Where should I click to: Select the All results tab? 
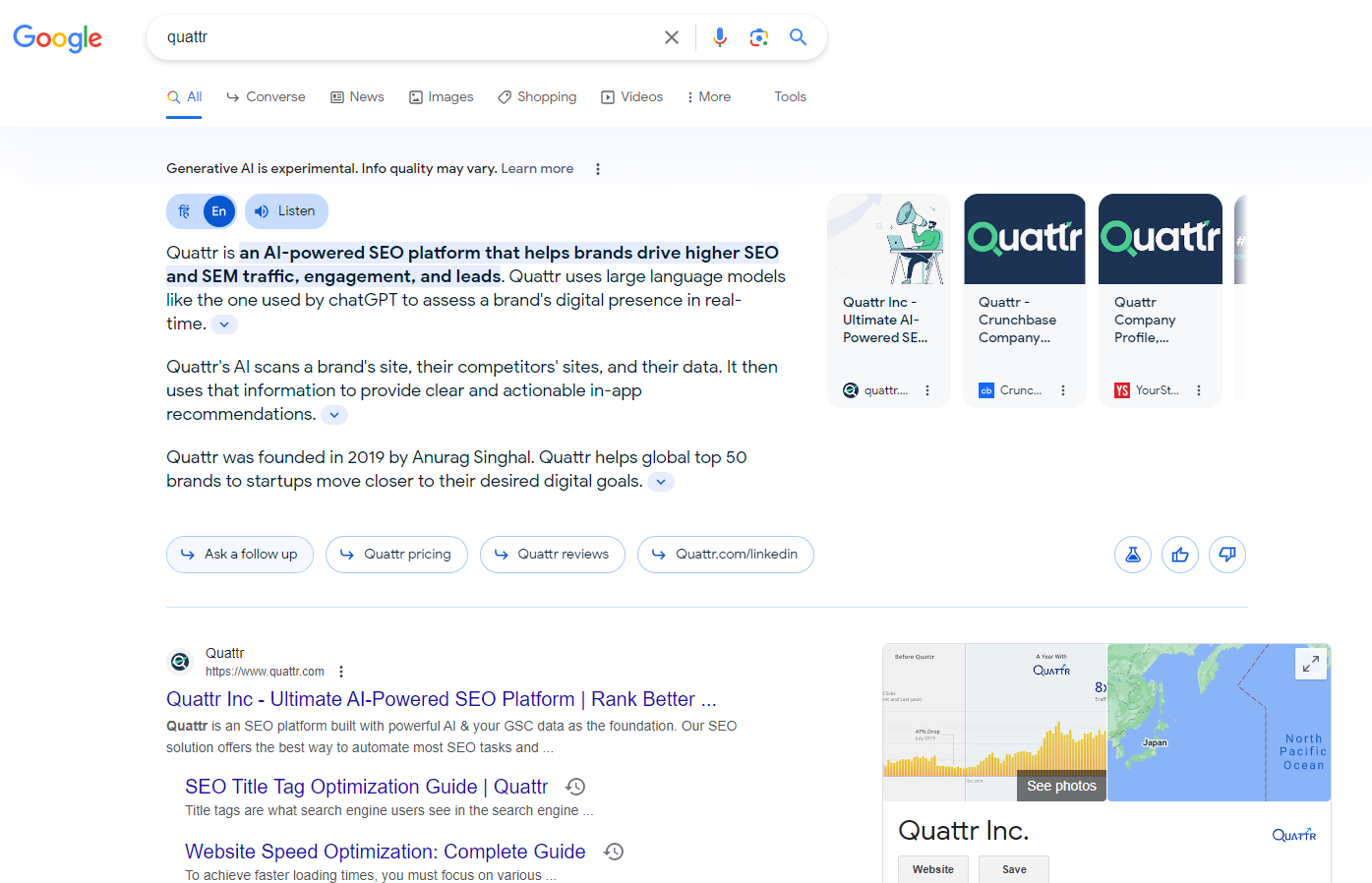click(x=184, y=96)
